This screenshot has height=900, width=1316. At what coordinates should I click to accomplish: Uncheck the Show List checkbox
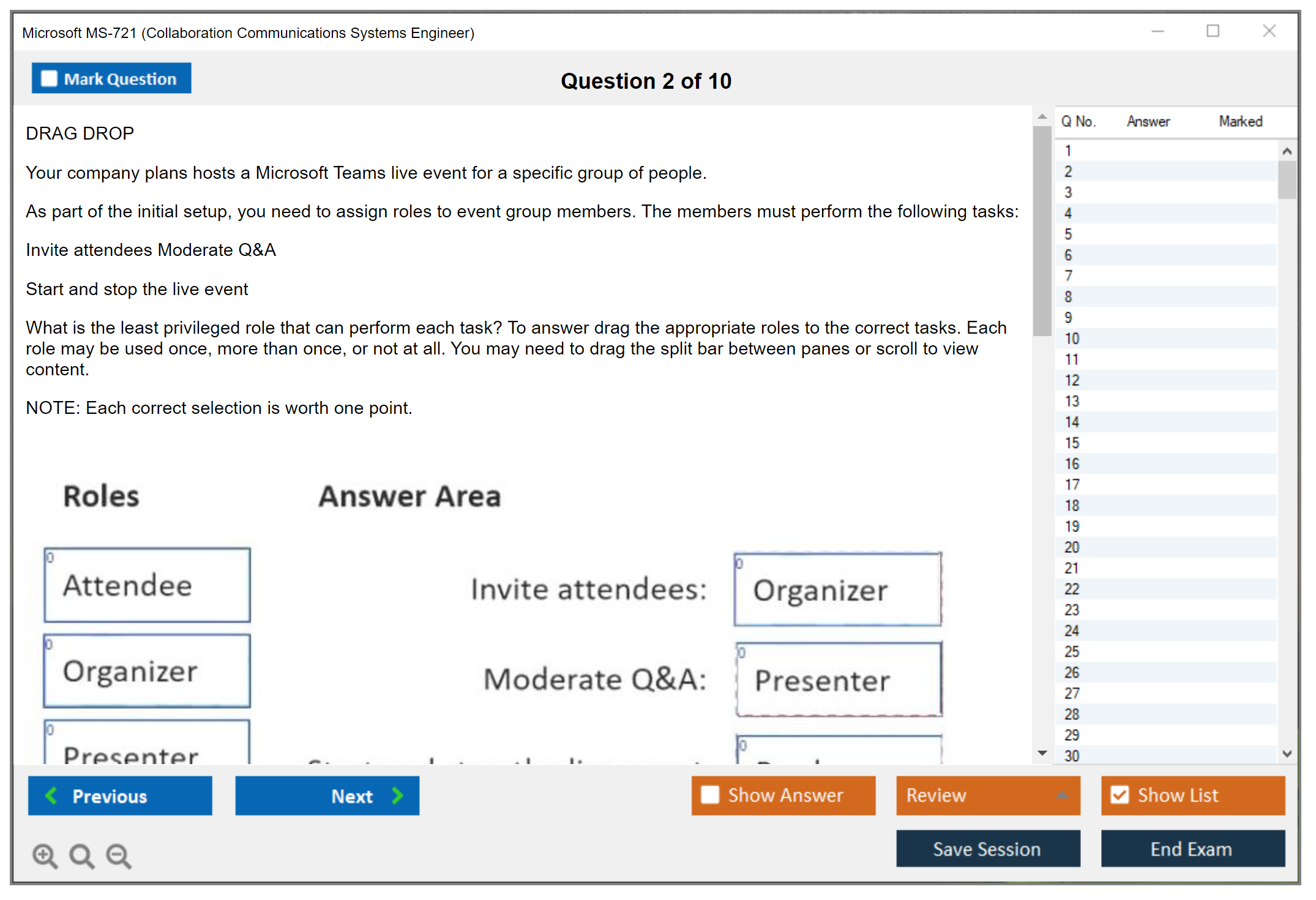point(1120,795)
